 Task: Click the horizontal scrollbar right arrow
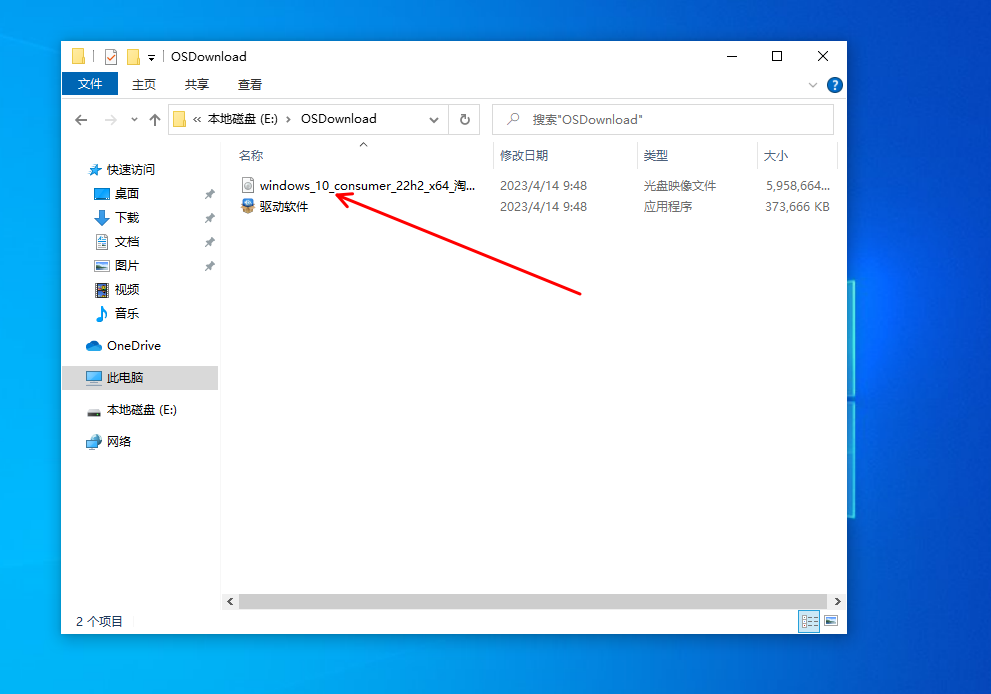click(837, 601)
